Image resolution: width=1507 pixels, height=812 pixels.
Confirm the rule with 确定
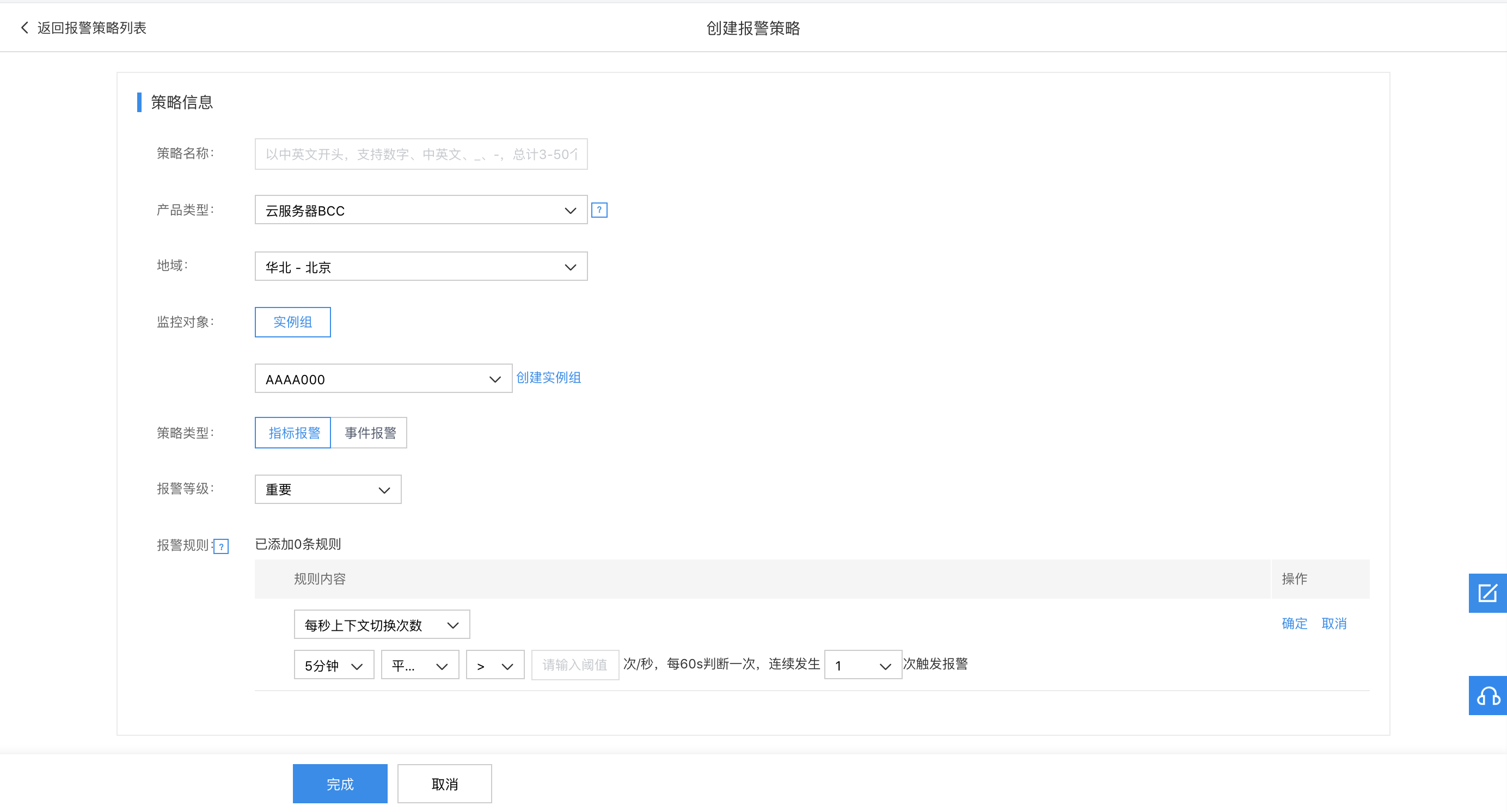[1294, 623]
